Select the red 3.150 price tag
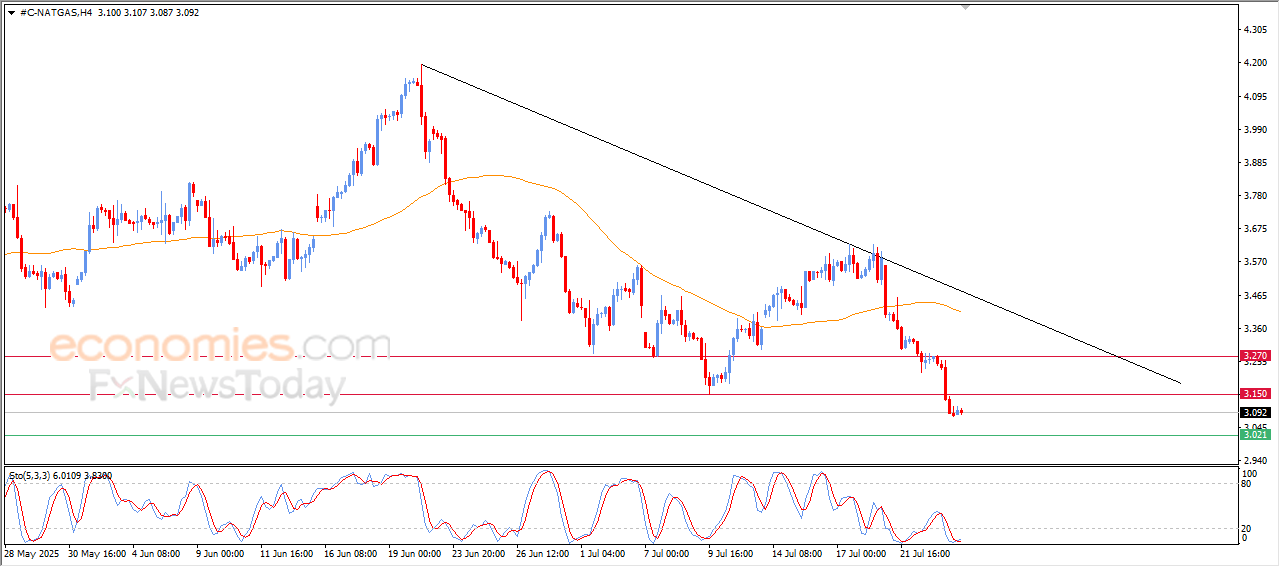 point(1255,394)
